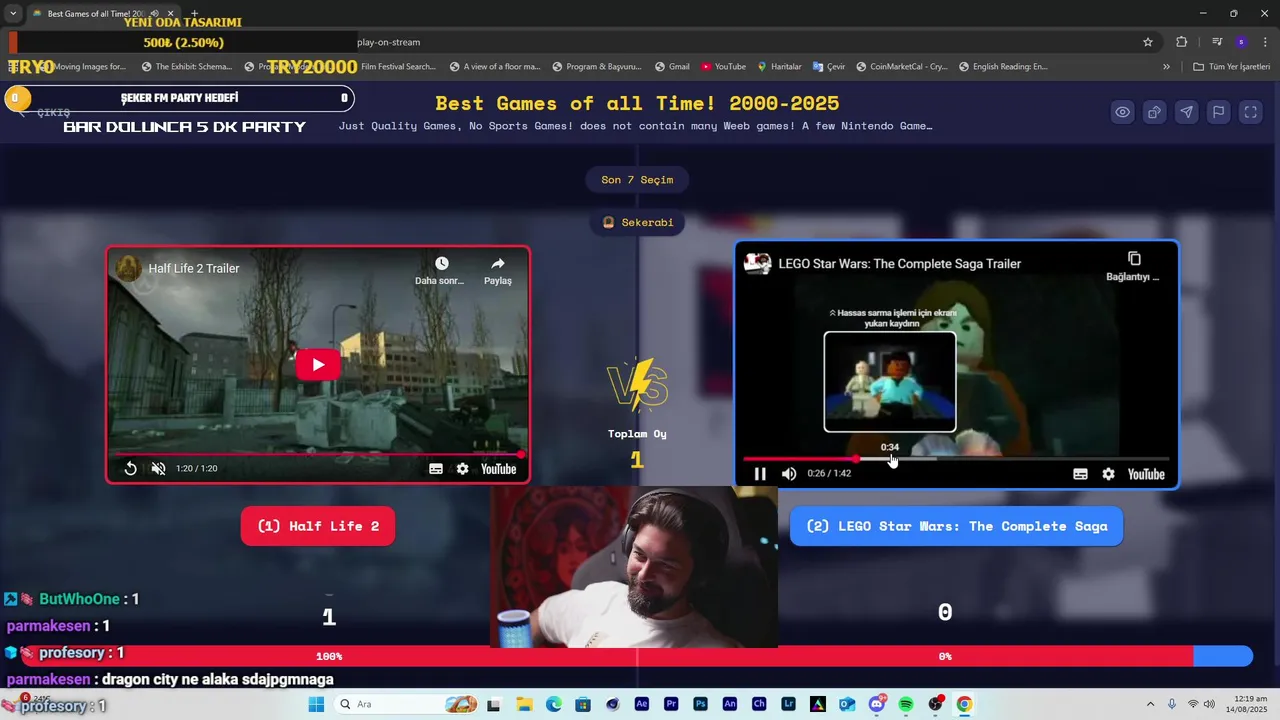Viewport: 1280px width, 720px height.
Task: Click the Sekerabi user badge
Action: pos(637,222)
